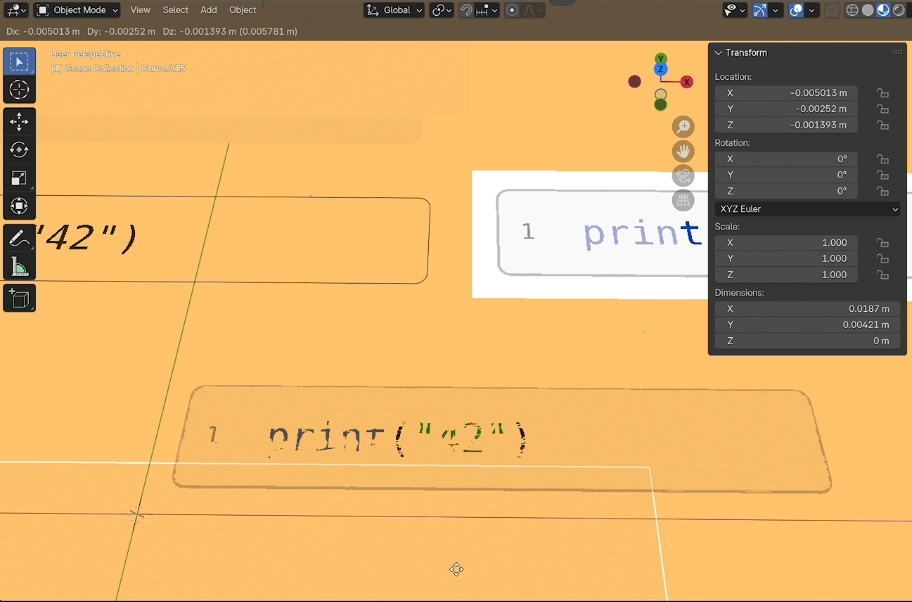Image resolution: width=912 pixels, height=602 pixels.
Task: Lock Rotation Y value
Action: pos(883,175)
